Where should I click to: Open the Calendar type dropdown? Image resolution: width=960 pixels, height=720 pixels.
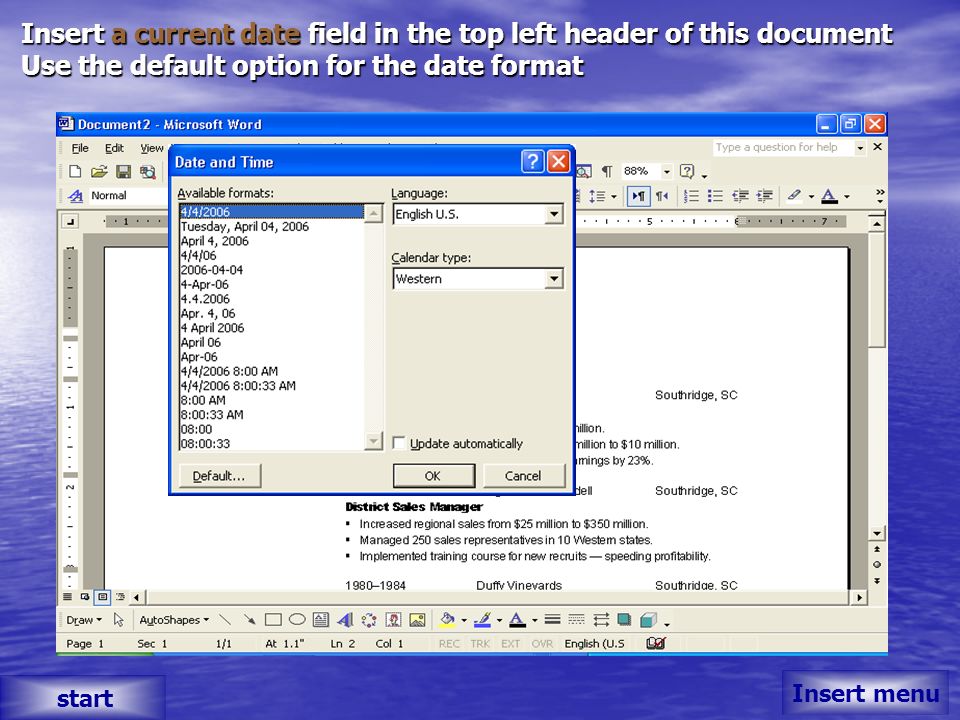point(553,279)
